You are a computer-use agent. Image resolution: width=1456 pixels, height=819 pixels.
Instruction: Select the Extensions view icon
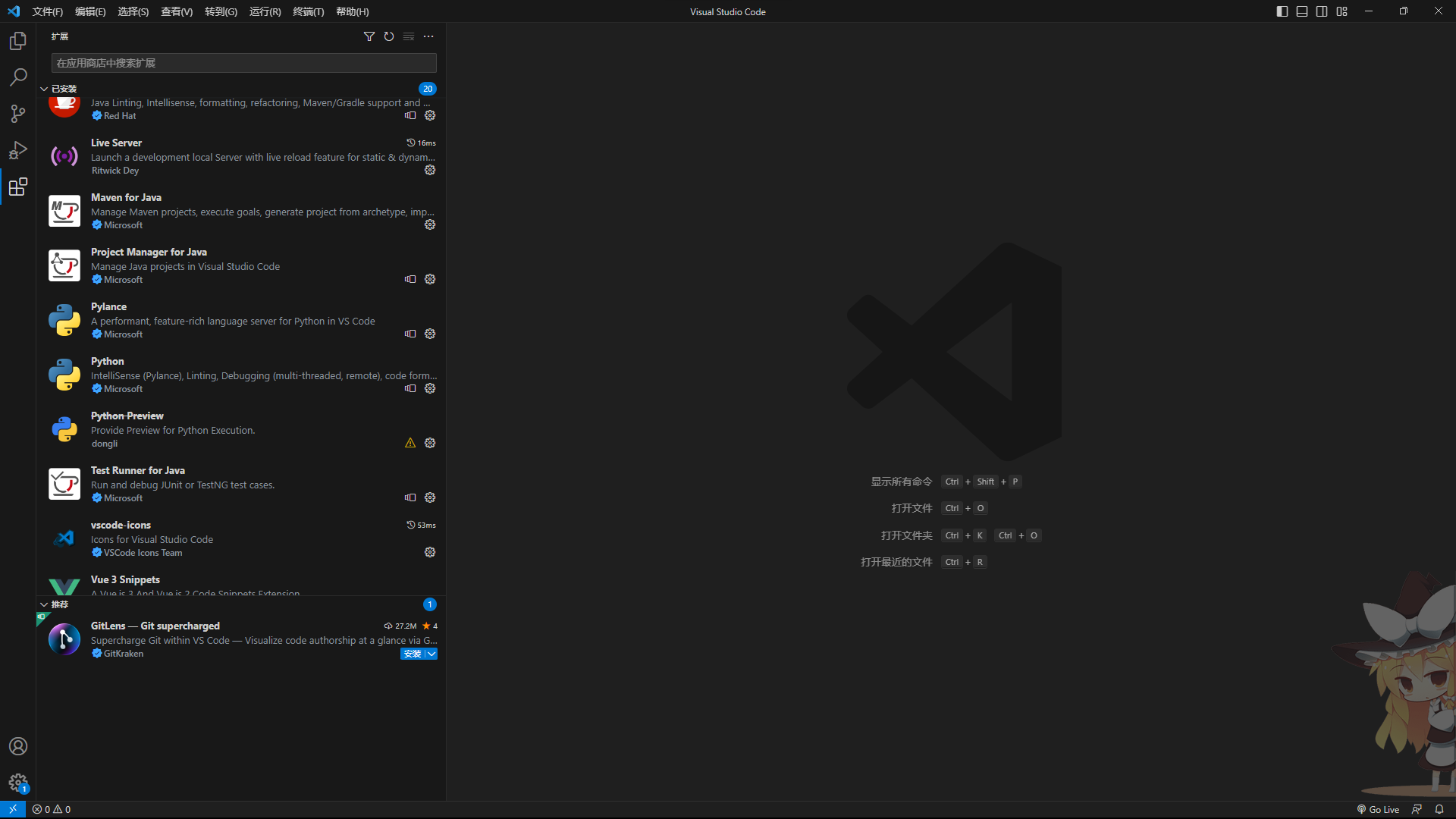pos(18,187)
